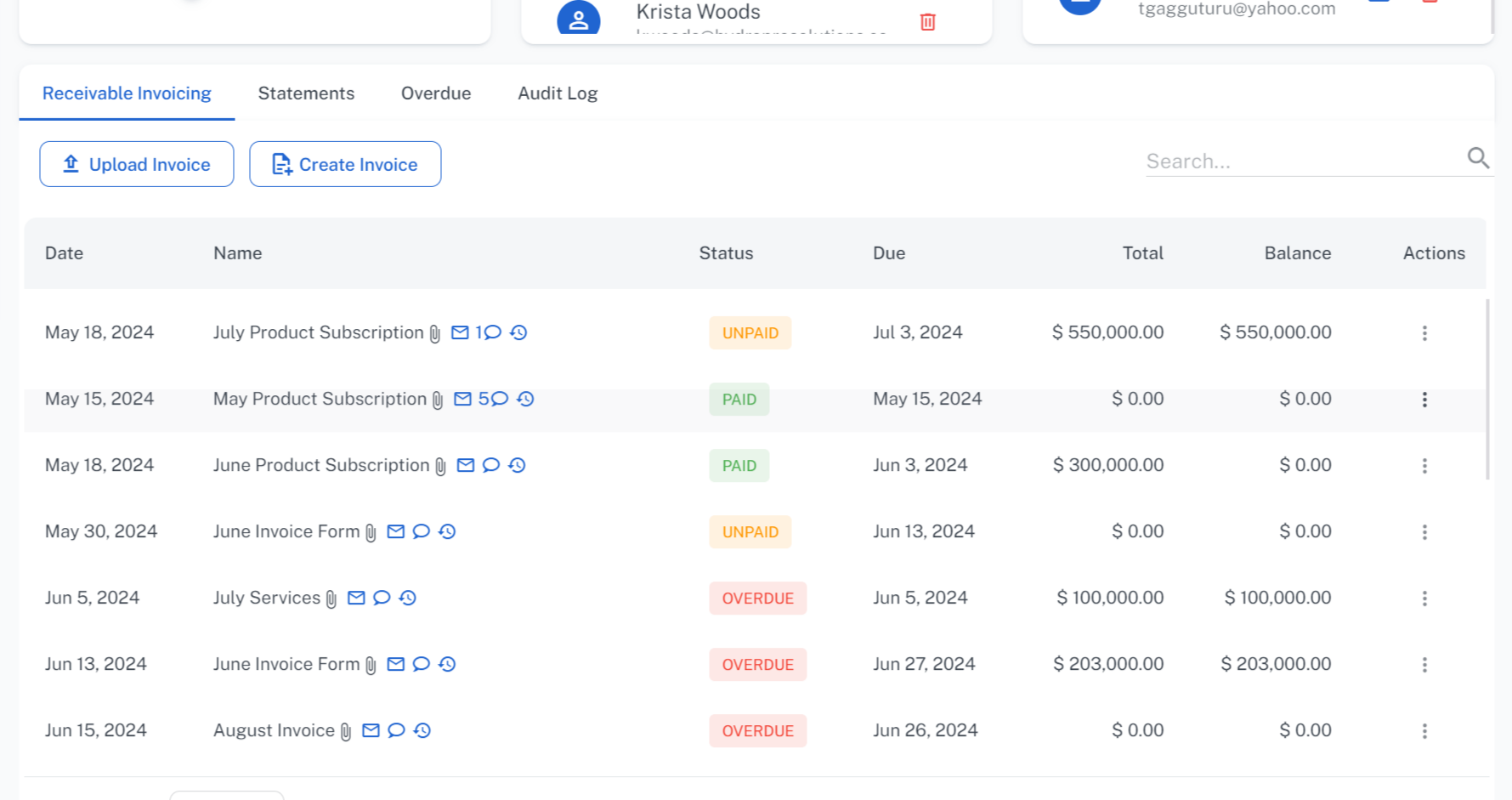Open comments on August Invoice
The height and width of the screenshot is (800, 1512).
click(x=396, y=730)
